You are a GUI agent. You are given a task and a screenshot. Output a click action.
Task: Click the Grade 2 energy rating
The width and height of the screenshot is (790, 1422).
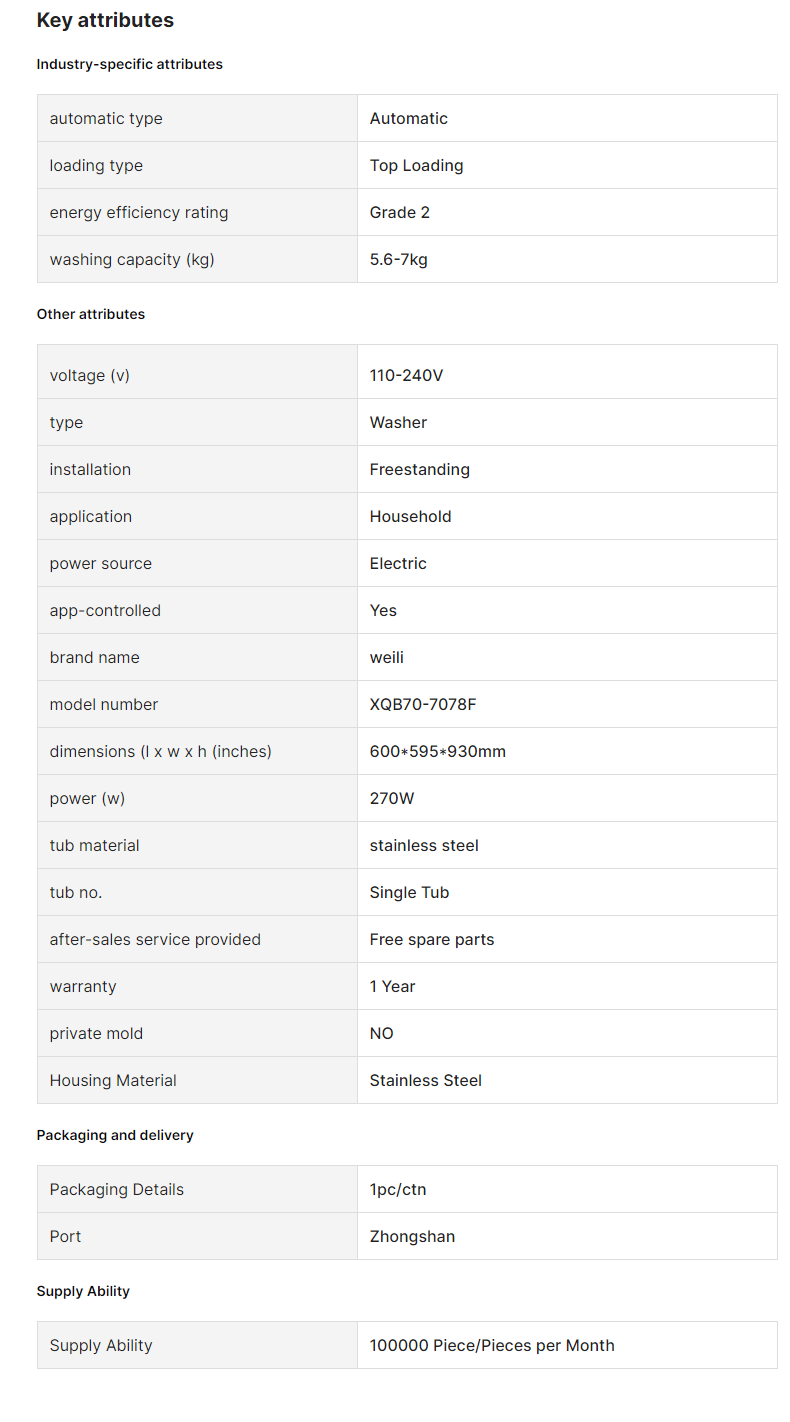pyautogui.click(x=400, y=212)
